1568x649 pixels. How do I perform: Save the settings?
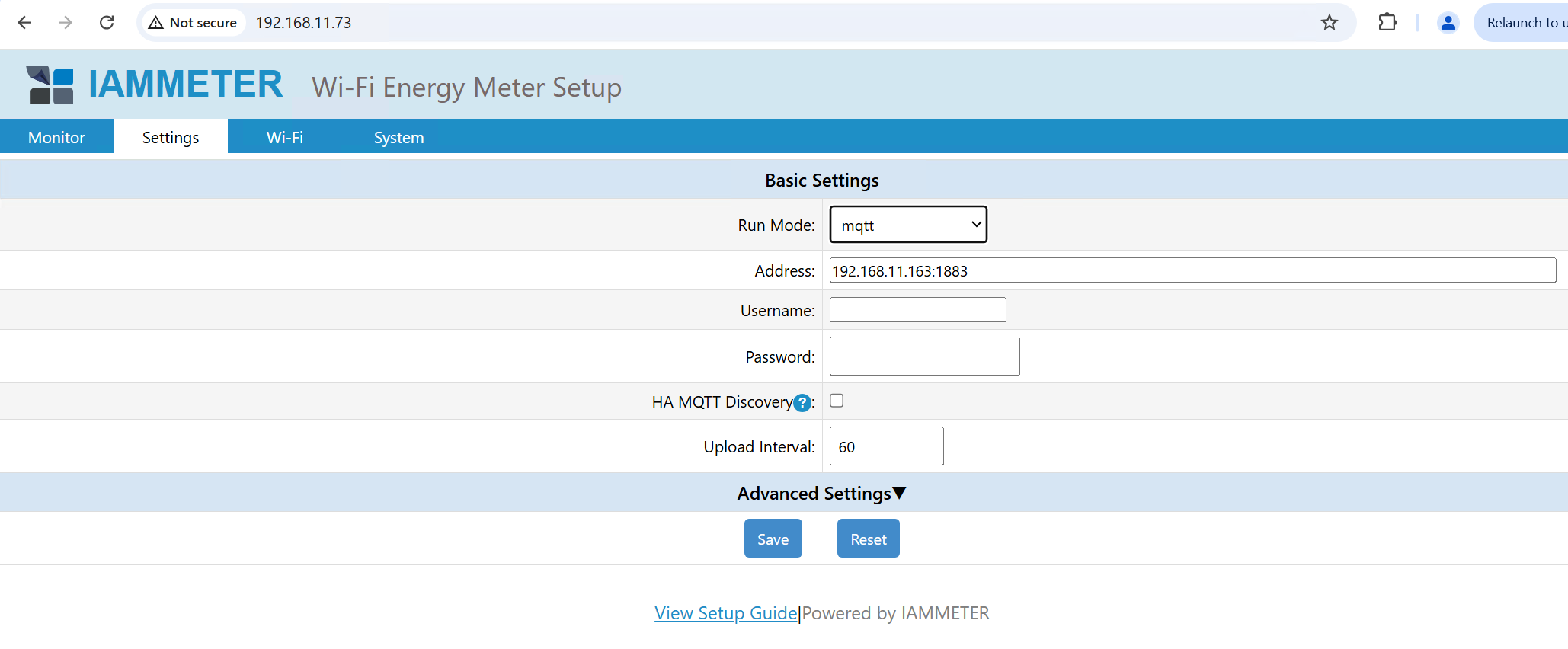click(773, 539)
